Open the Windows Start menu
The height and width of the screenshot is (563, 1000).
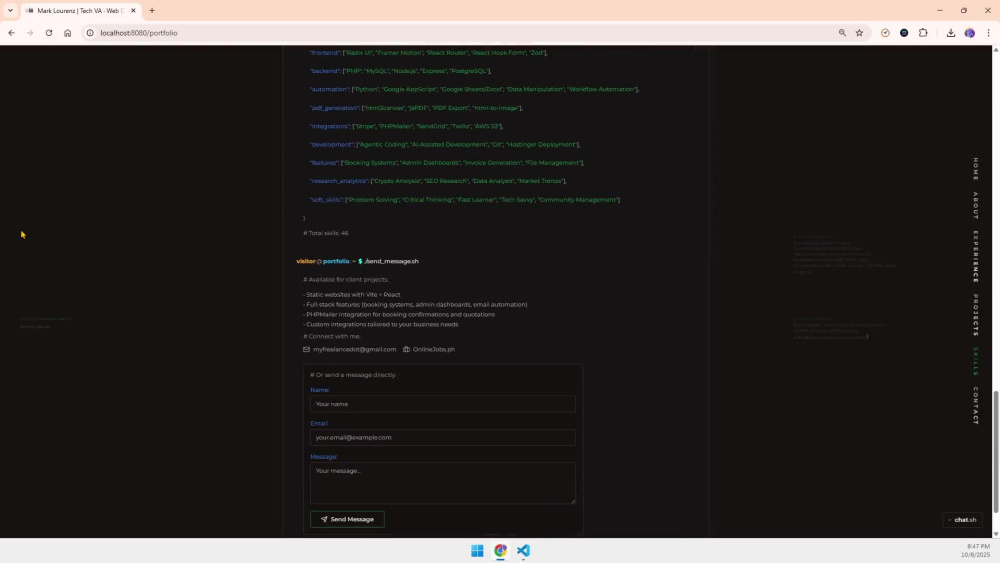[x=477, y=551]
